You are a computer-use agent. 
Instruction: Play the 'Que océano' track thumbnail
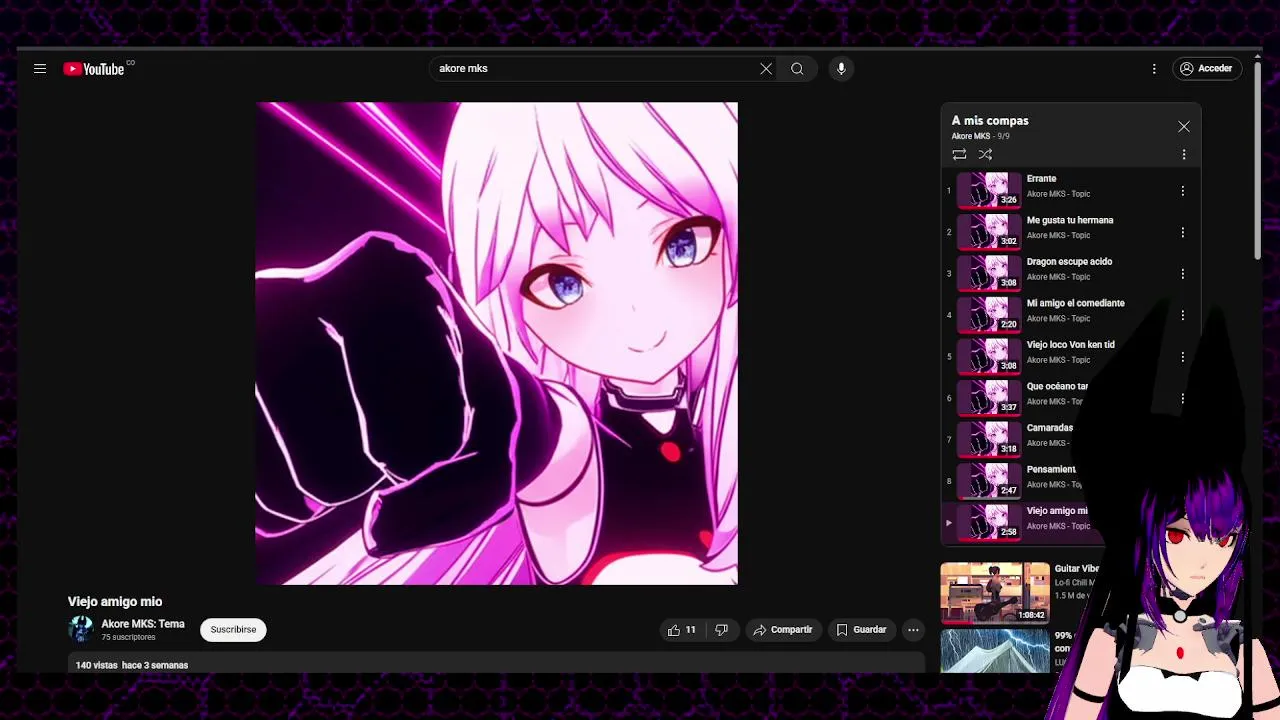(x=989, y=398)
